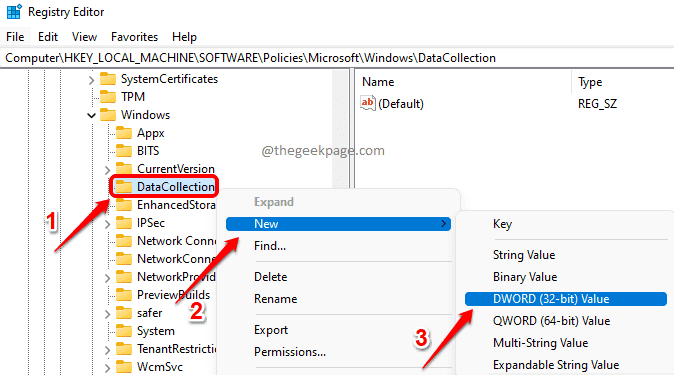The width and height of the screenshot is (674, 375).
Task: Expand the IPSec key chevron
Action: pyautogui.click(x=107, y=224)
